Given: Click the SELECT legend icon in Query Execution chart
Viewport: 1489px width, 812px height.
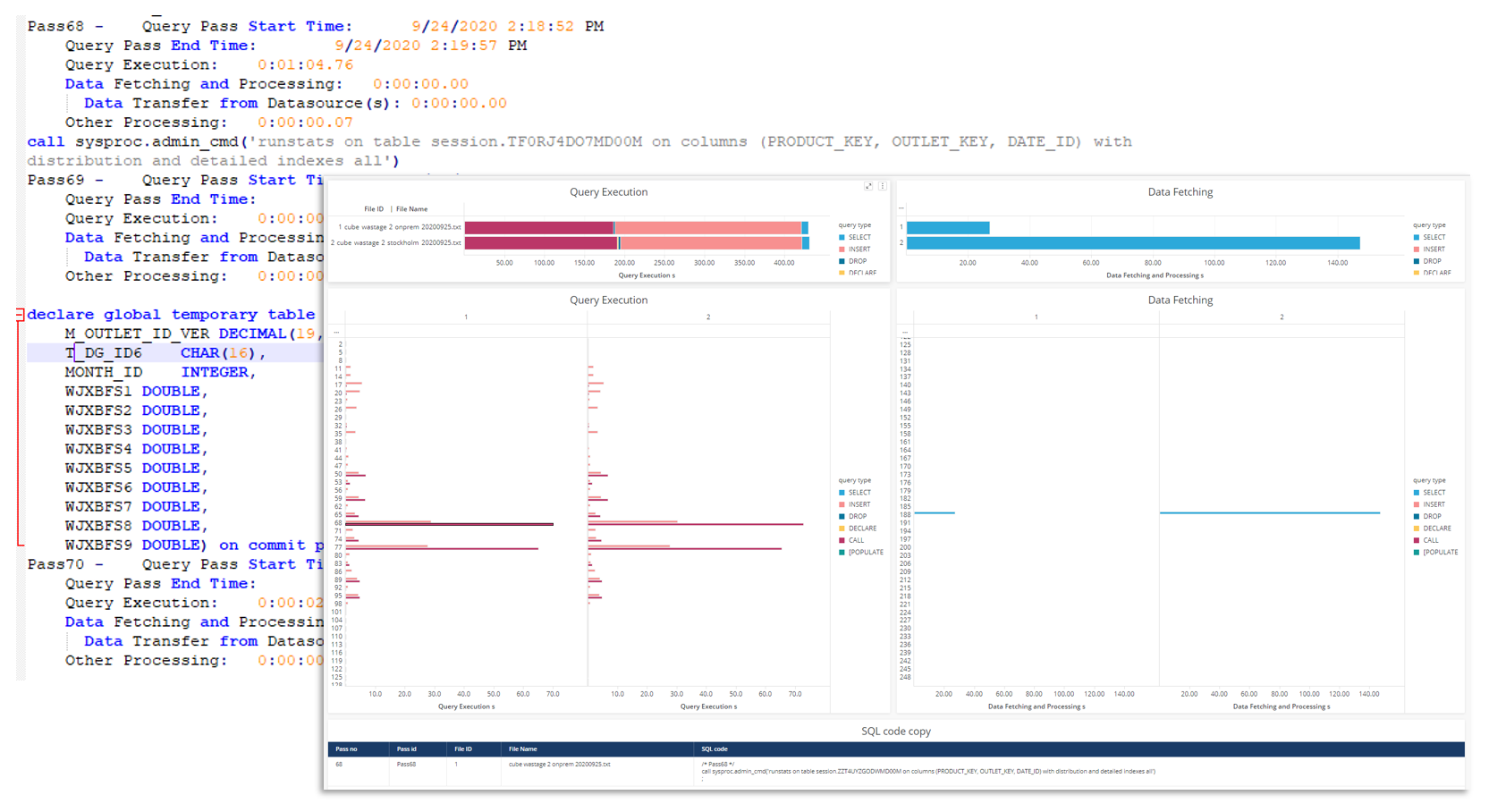Looking at the screenshot, I should (x=842, y=237).
